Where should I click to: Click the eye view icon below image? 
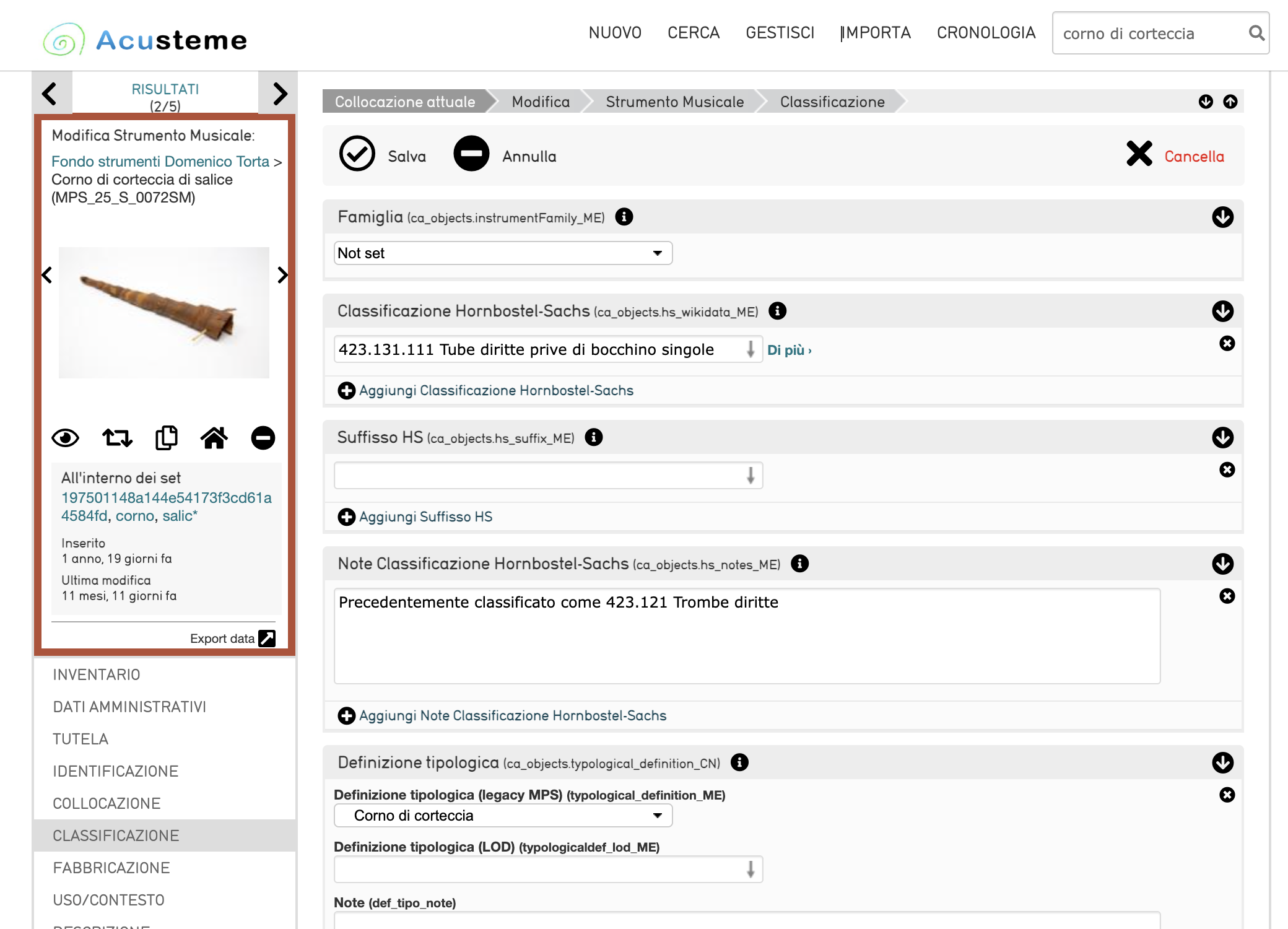65,438
